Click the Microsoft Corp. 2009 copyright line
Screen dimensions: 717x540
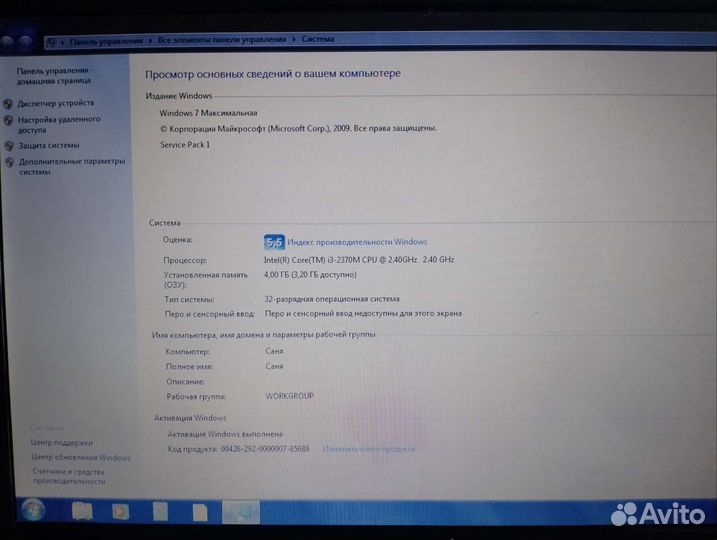tap(298, 128)
